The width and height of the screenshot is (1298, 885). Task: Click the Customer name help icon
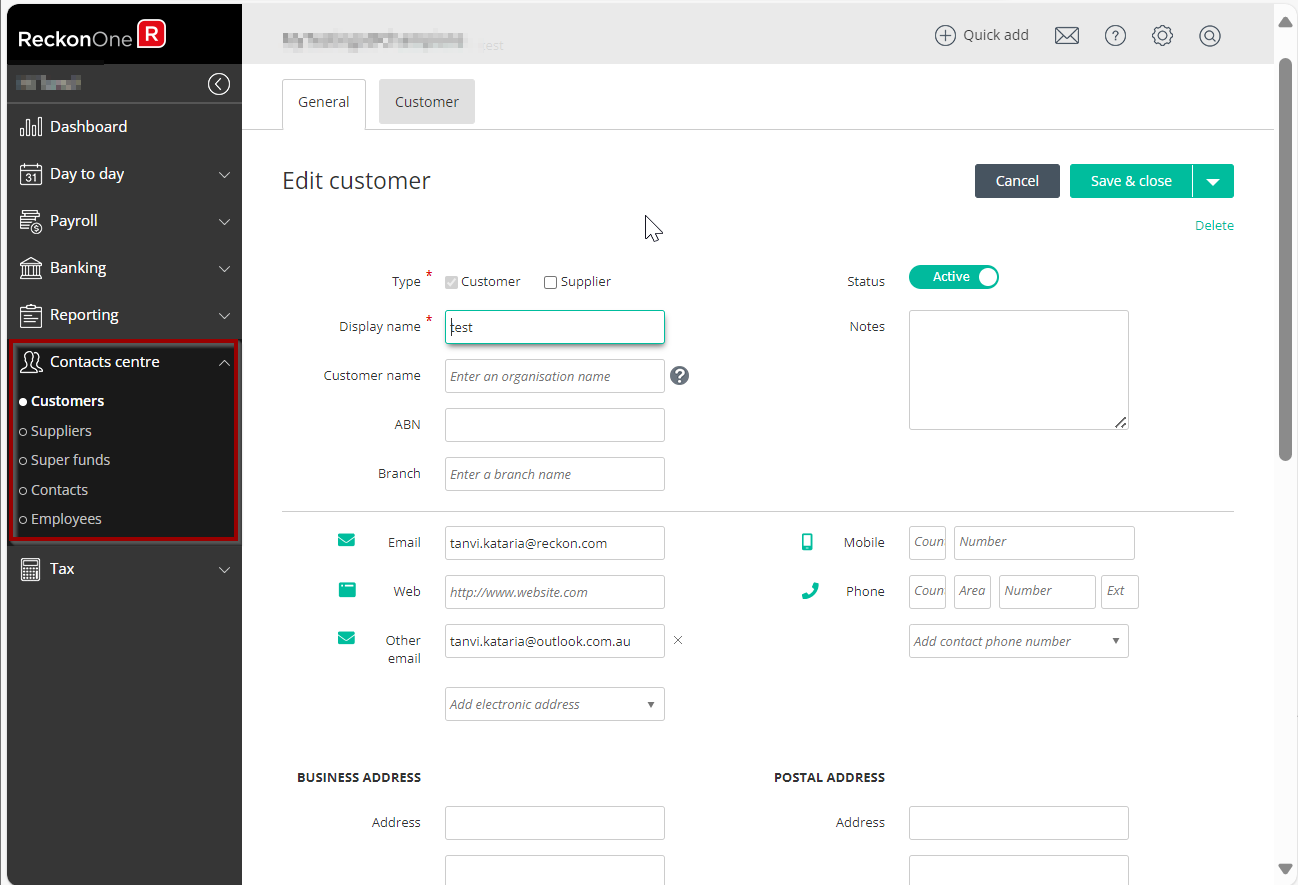click(680, 376)
